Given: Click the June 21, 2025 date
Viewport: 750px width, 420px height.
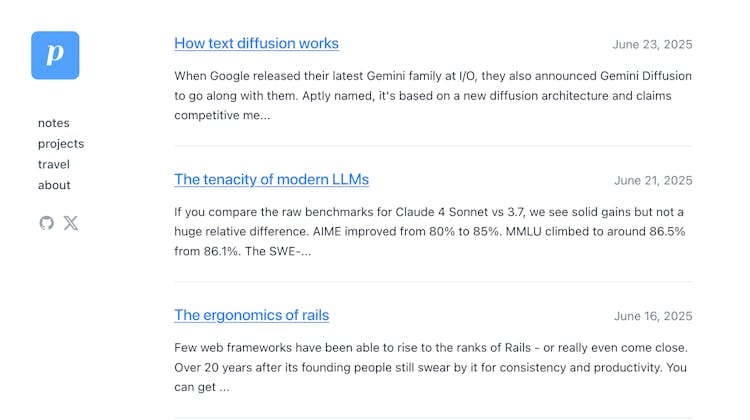Looking at the screenshot, I should [653, 181].
